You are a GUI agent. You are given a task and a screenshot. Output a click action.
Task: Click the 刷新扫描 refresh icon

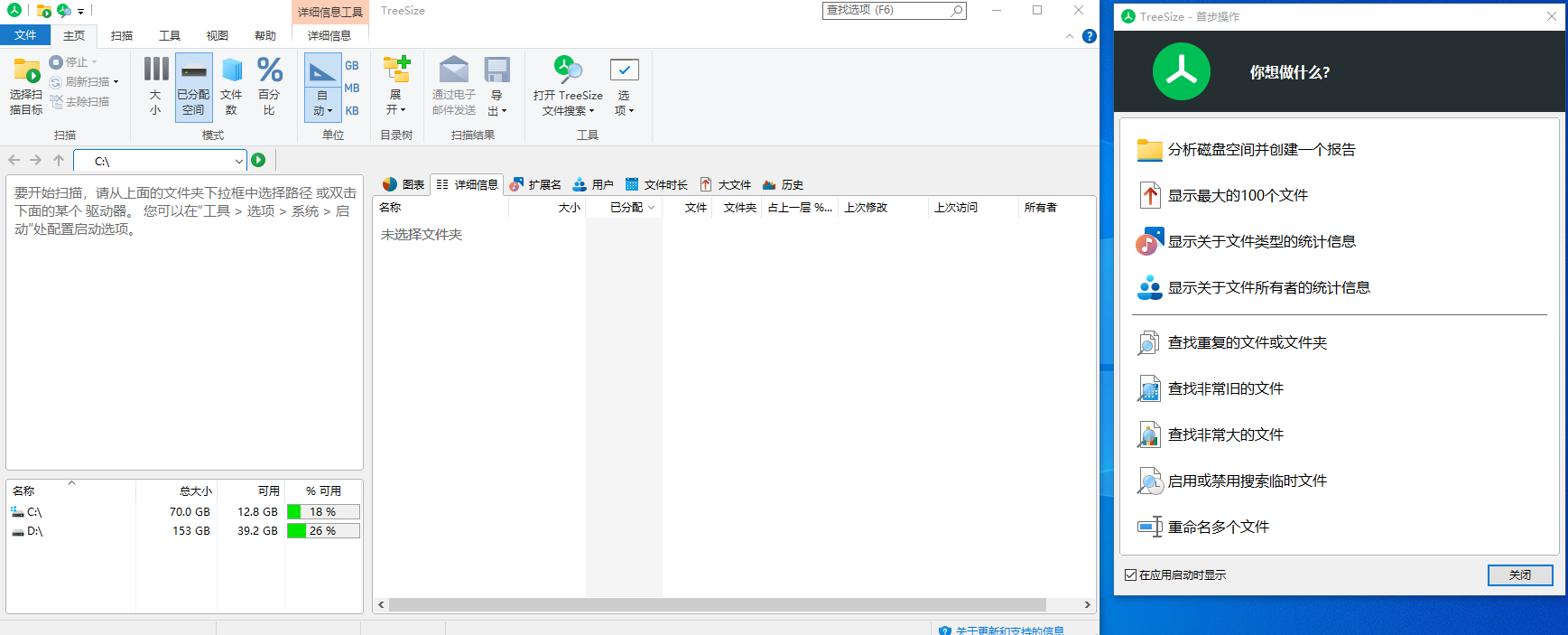point(56,82)
